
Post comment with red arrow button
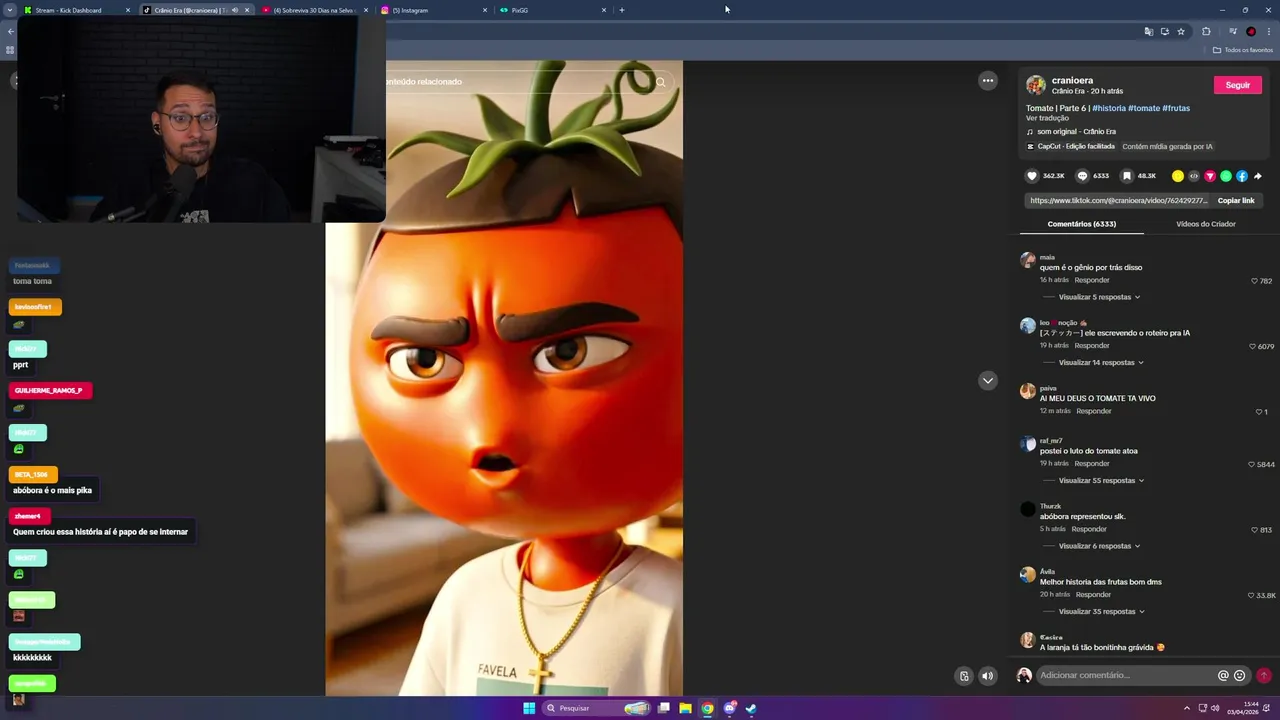(1264, 675)
